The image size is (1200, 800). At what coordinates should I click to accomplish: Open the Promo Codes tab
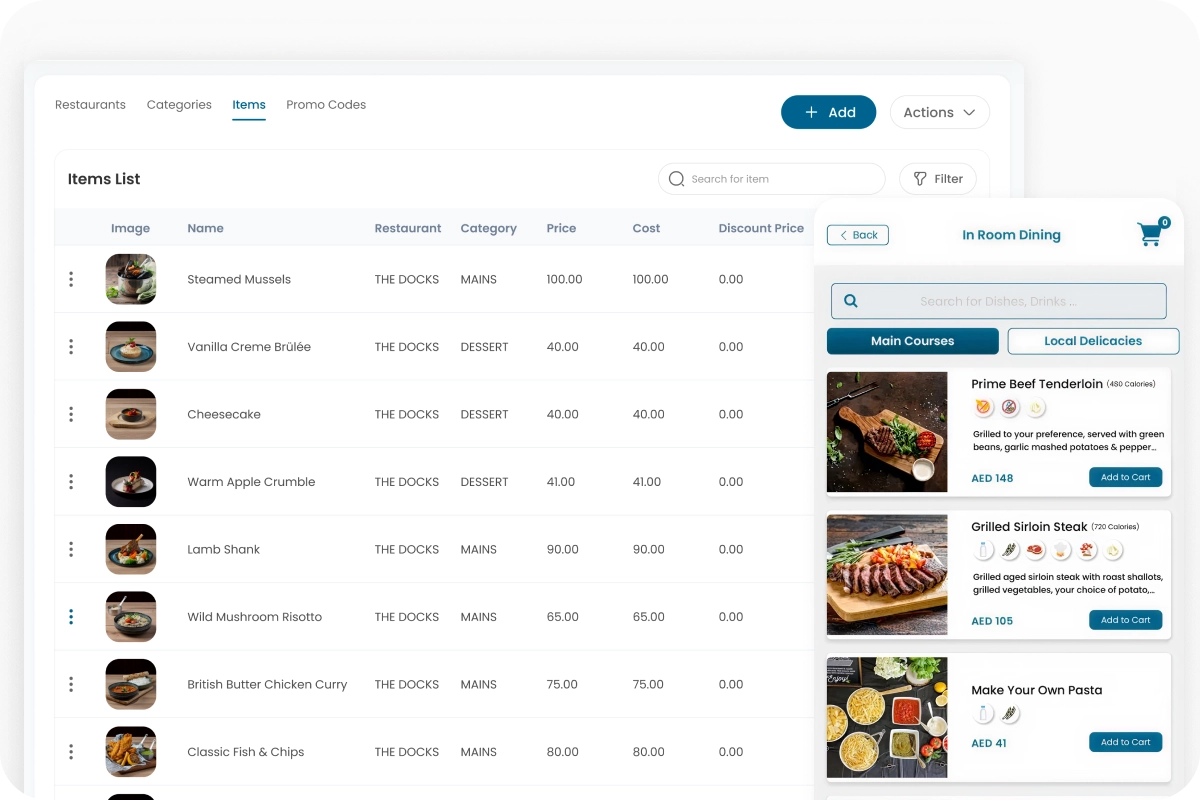(x=326, y=105)
